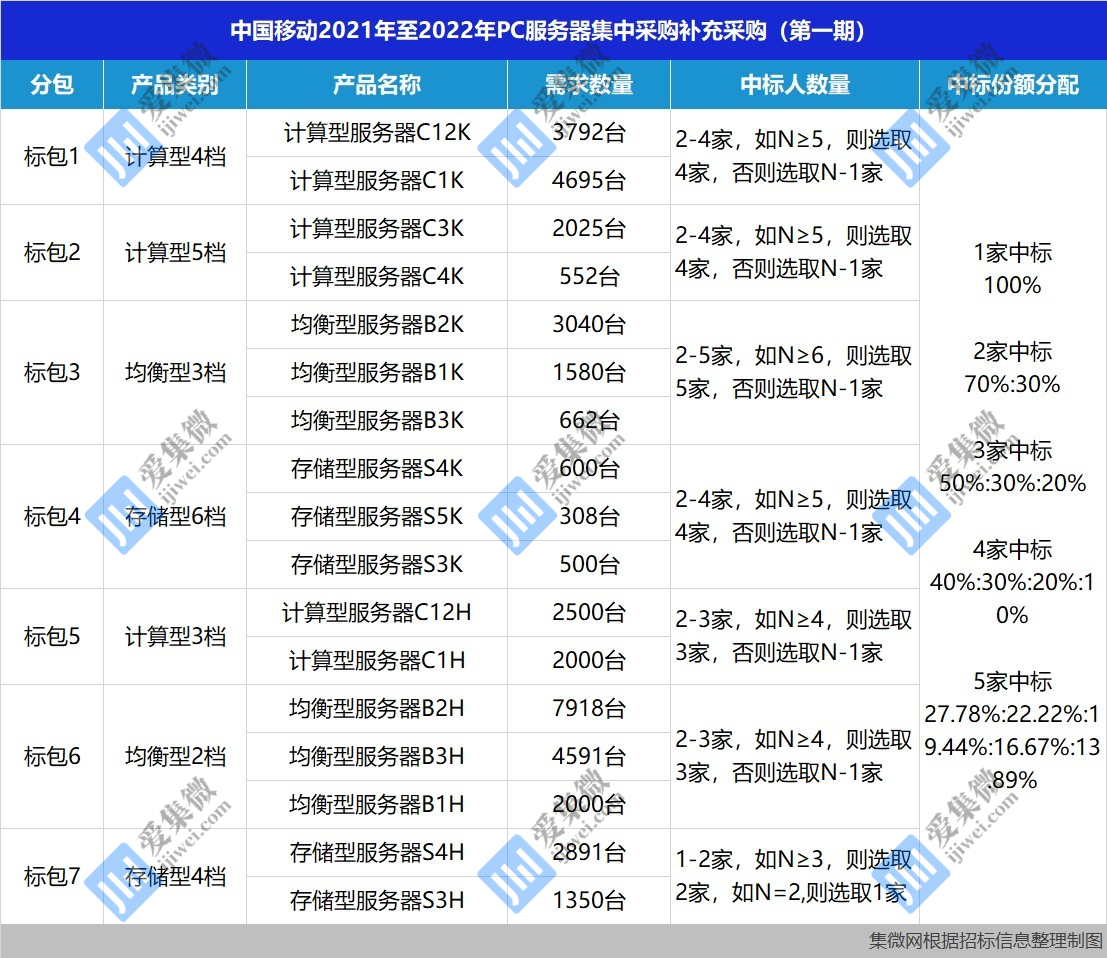Click quantity 3792台

(589, 132)
